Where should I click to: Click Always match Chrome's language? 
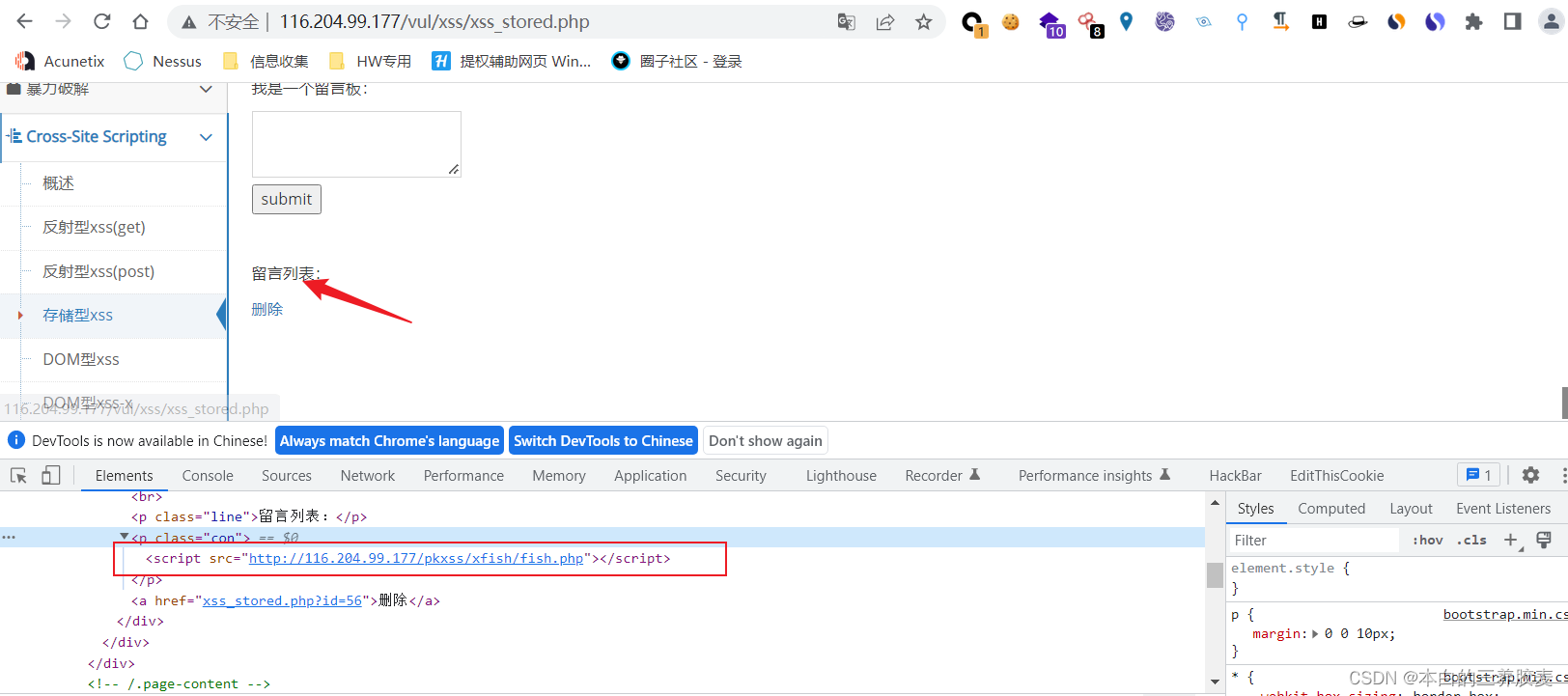pos(389,440)
